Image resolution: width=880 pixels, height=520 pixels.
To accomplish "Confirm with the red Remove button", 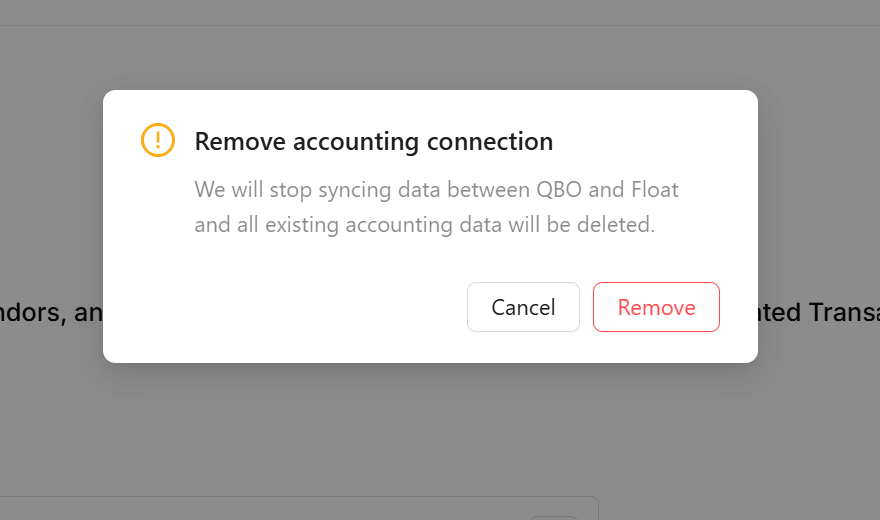I will pos(656,307).
